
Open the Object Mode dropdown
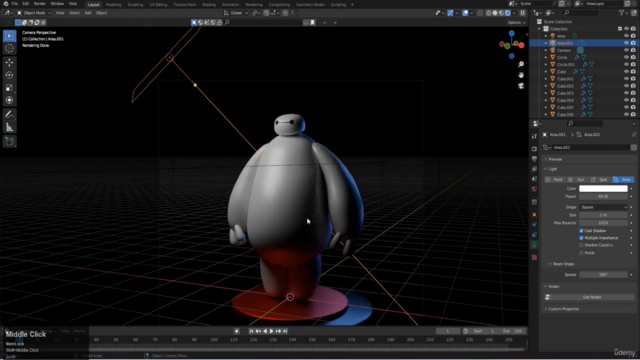[x=34, y=13]
